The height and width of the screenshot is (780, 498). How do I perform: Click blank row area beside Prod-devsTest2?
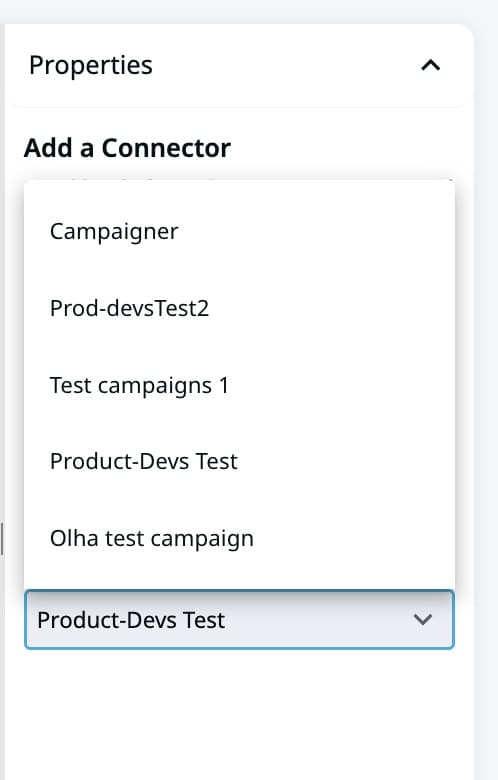coord(331,308)
